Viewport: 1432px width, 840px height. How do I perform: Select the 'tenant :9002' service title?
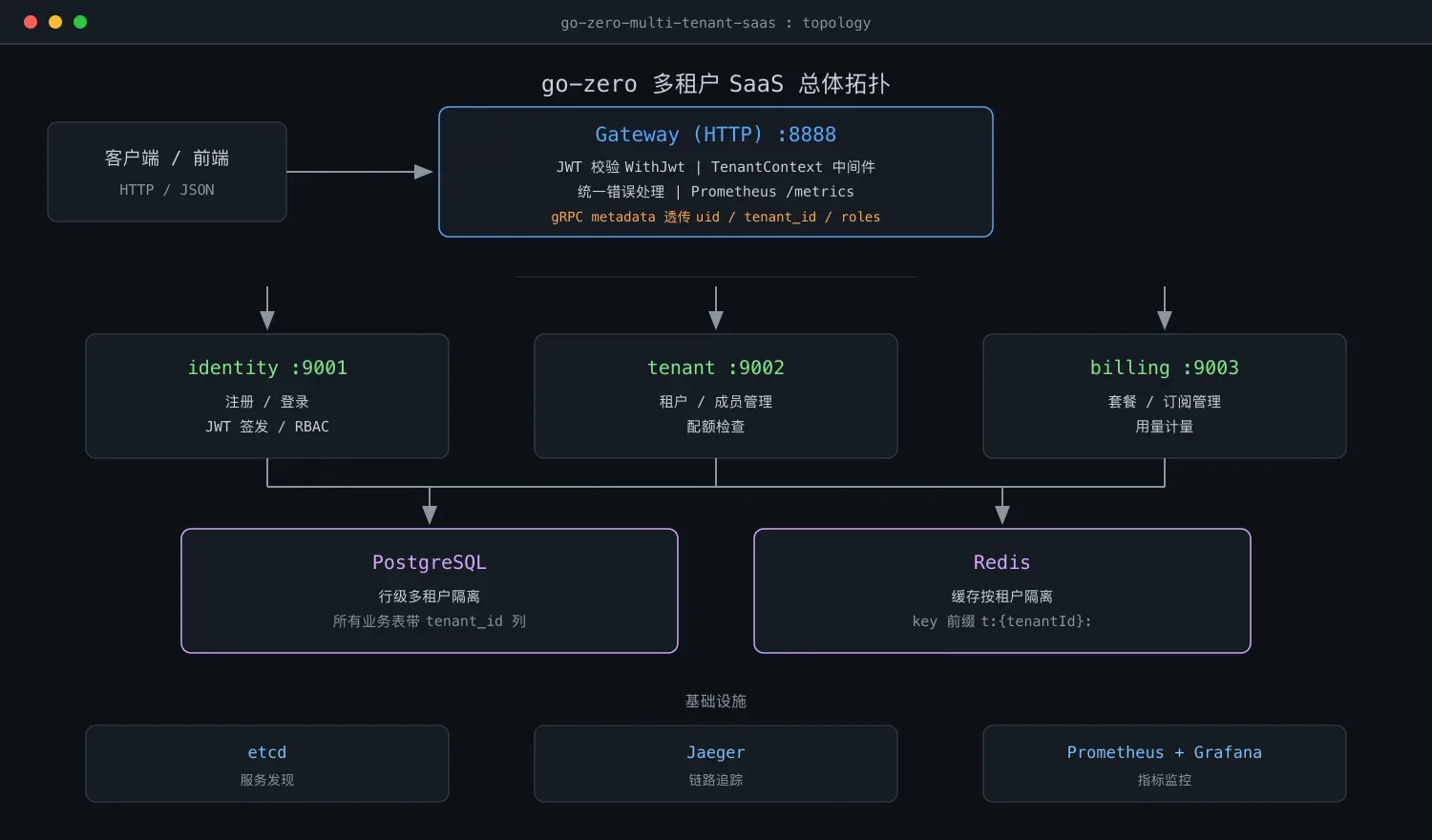[x=716, y=367]
